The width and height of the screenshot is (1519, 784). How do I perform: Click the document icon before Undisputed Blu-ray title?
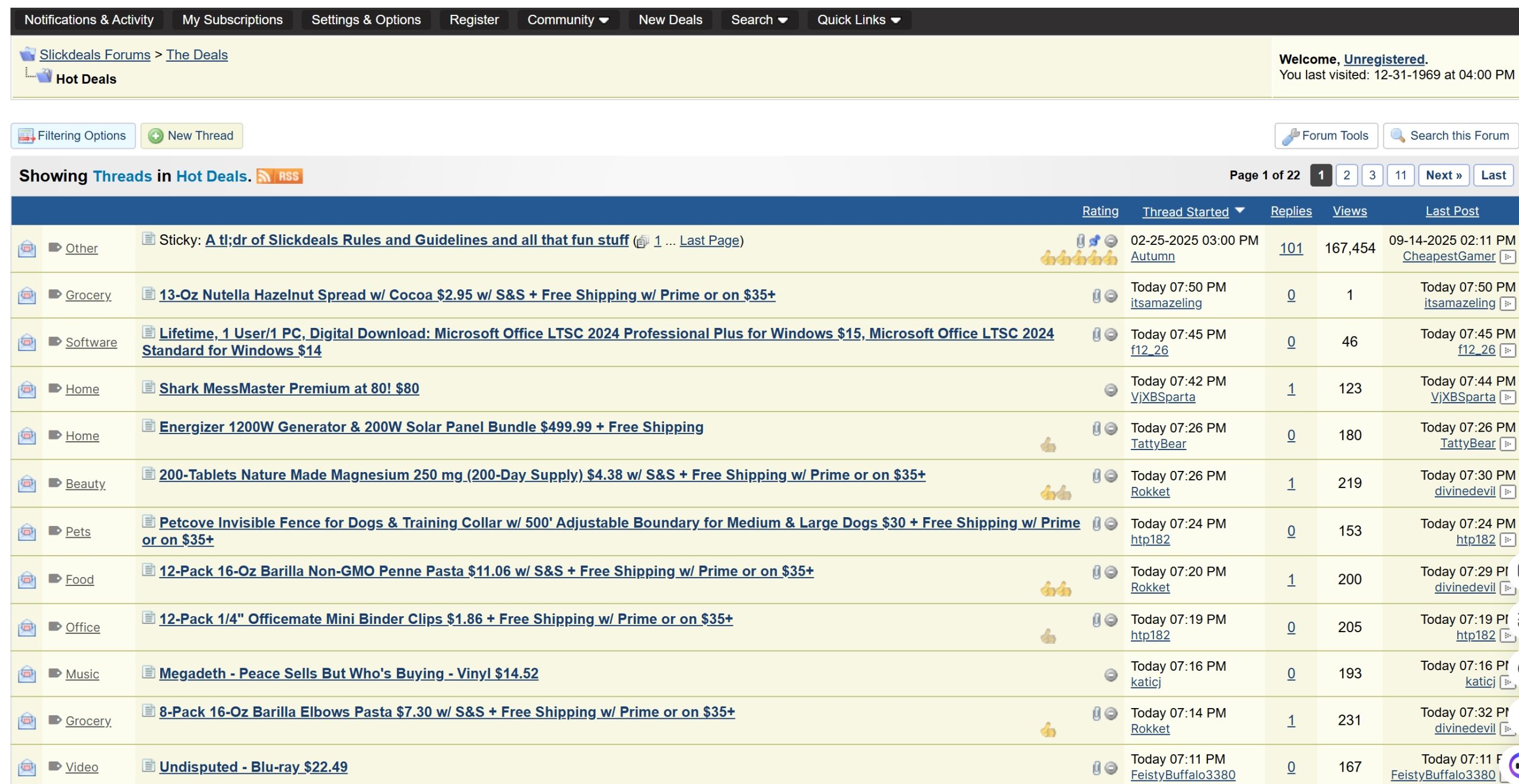pyautogui.click(x=149, y=766)
